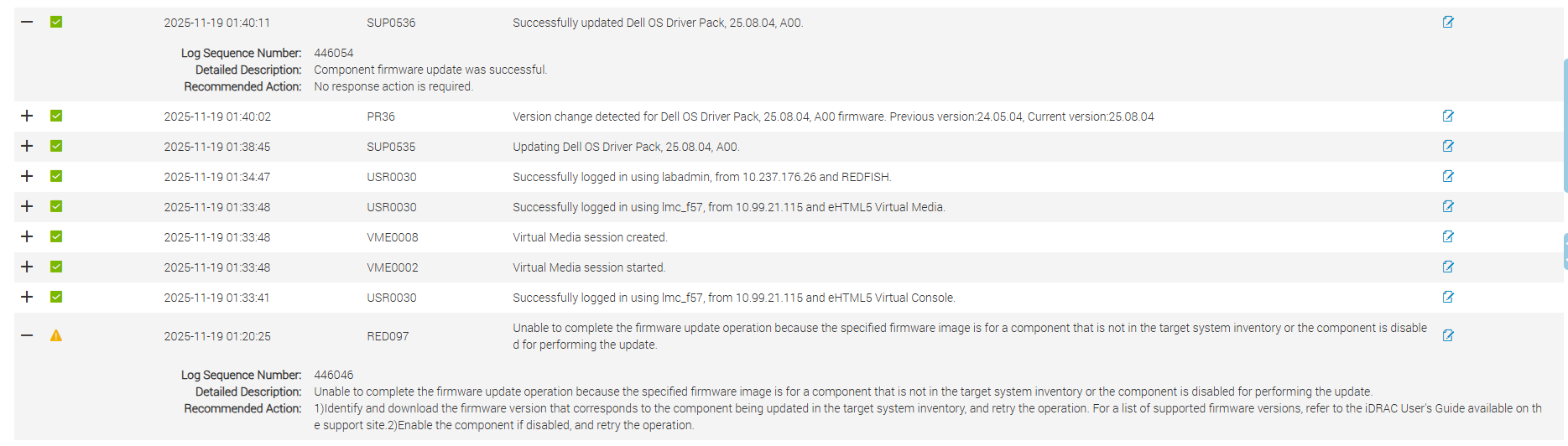Edit comment on PR36 version change entry
The image size is (1568, 446).
point(1448,117)
